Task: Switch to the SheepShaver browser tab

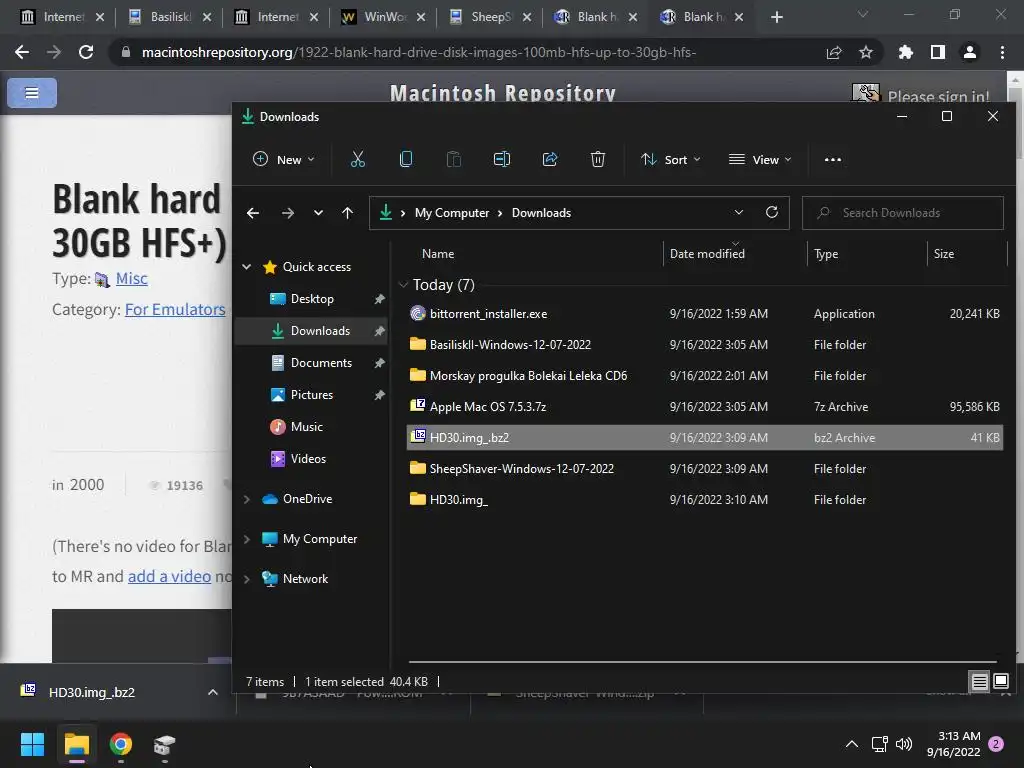Action: [x=490, y=17]
